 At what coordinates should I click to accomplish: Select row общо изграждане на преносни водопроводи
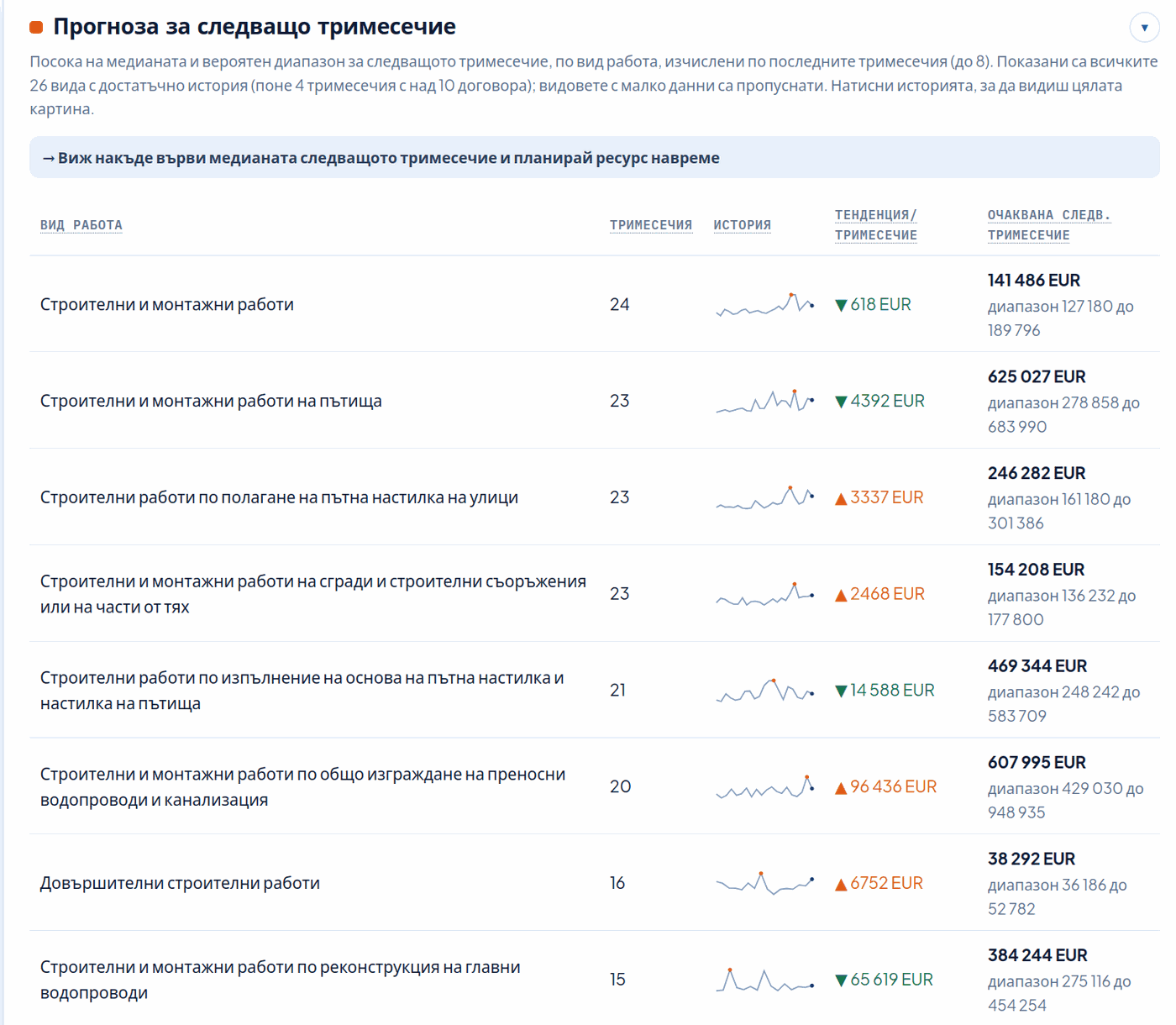click(595, 786)
